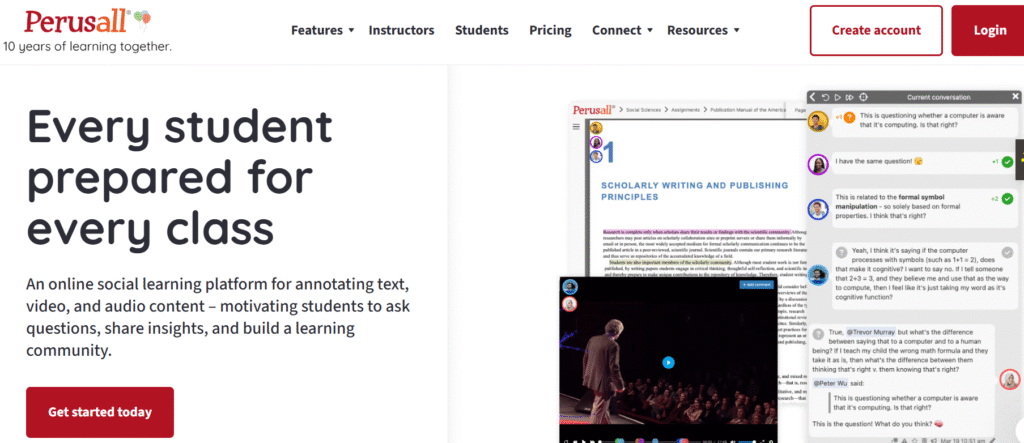Click the Create account button
Screen dimensions: 1024x443
(876, 30)
